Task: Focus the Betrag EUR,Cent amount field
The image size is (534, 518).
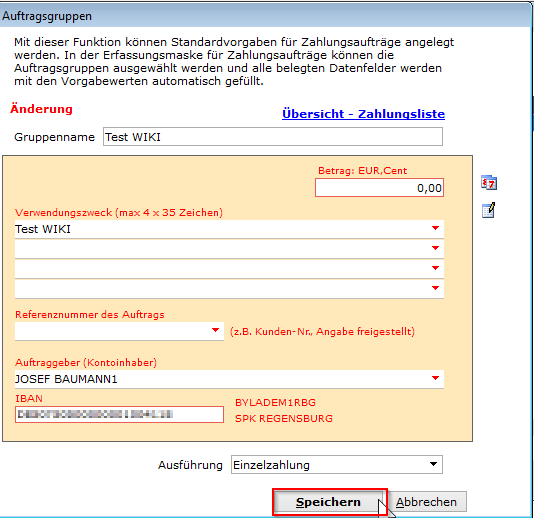Action: coord(379,188)
